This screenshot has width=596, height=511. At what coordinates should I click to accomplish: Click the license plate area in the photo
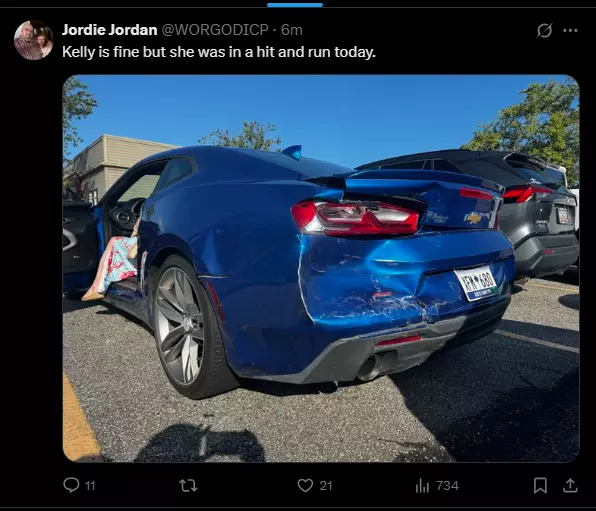476,283
